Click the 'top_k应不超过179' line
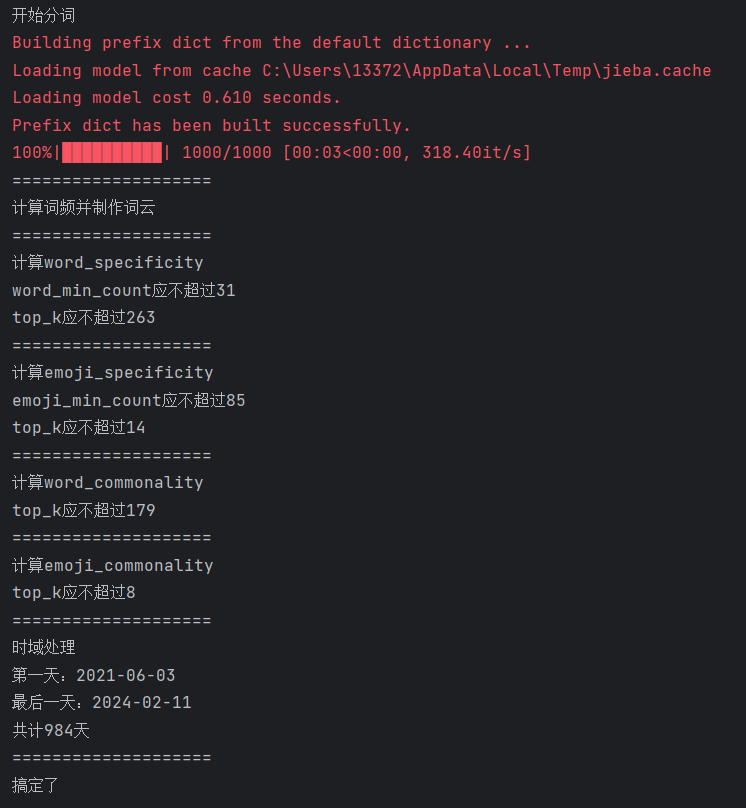Viewport: 746px width, 808px height. point(83,510)
